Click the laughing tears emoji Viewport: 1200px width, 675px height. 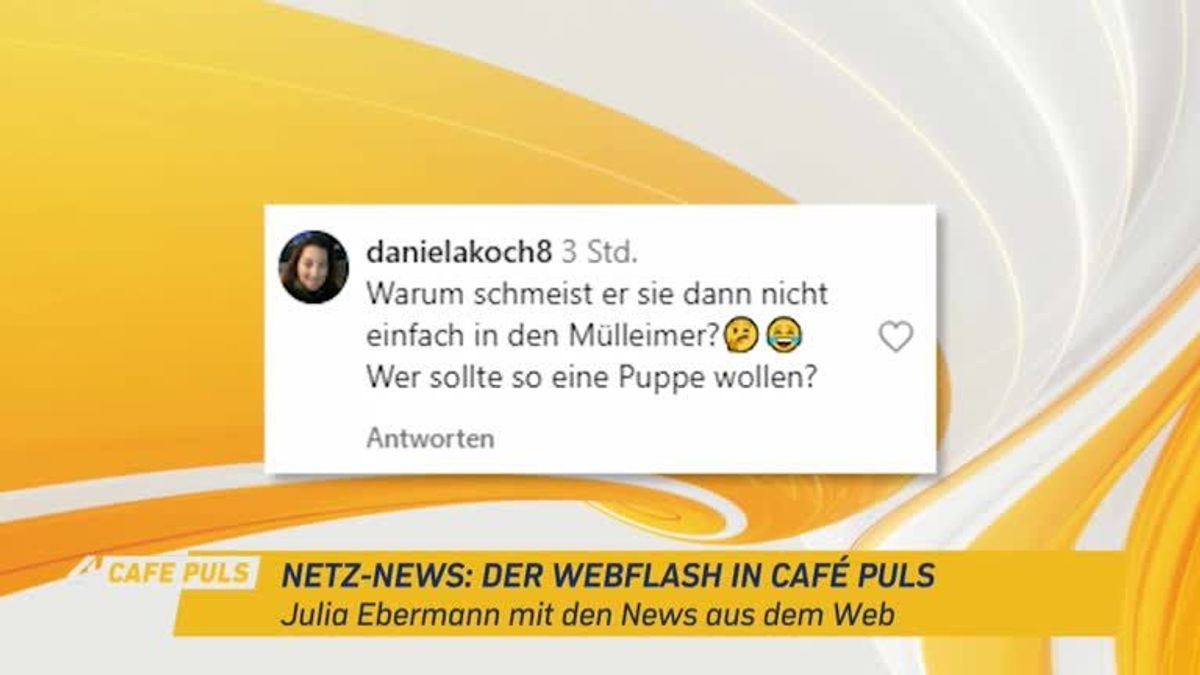pos(784,338)
